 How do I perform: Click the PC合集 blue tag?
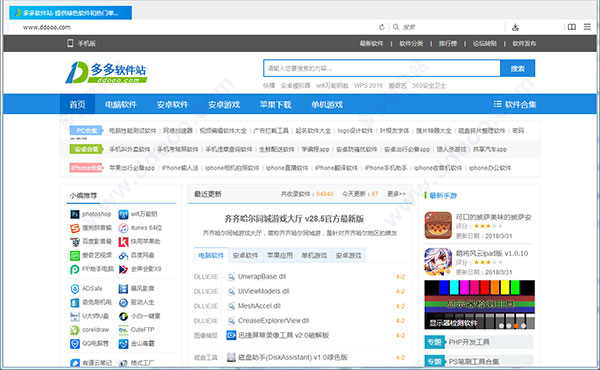point(86,130)
